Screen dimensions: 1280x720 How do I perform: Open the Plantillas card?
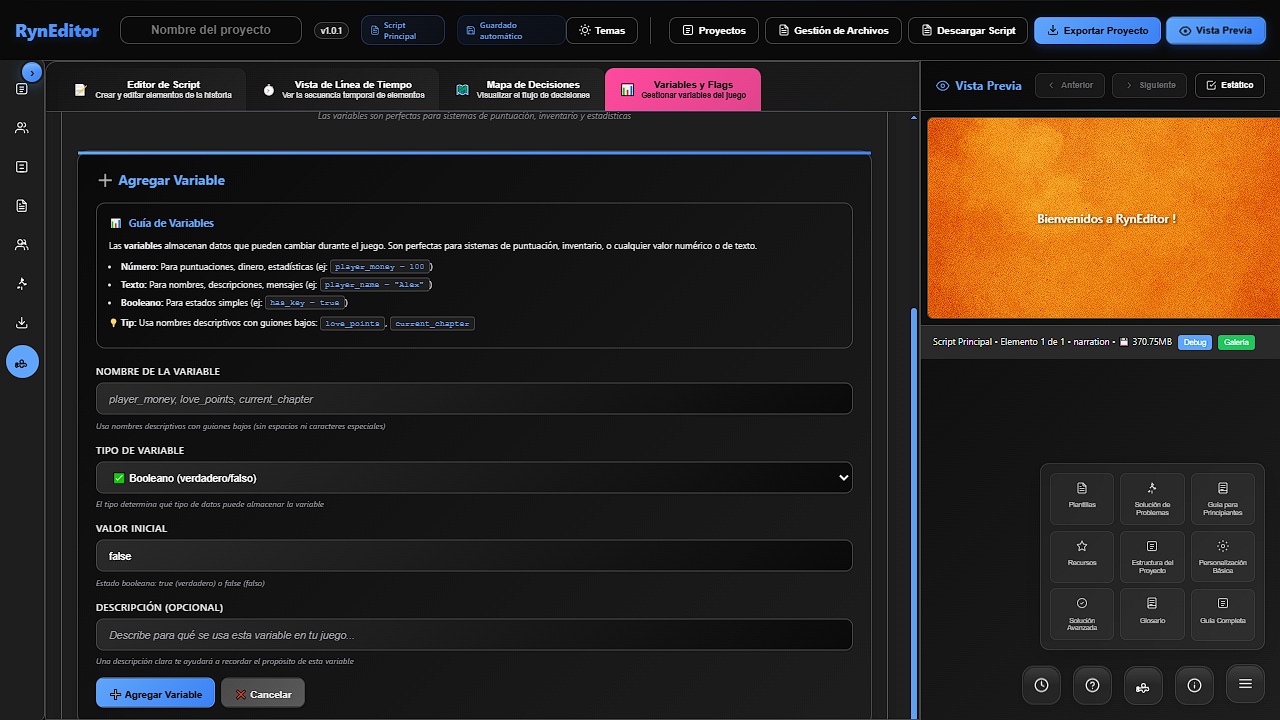(1082, 498)
